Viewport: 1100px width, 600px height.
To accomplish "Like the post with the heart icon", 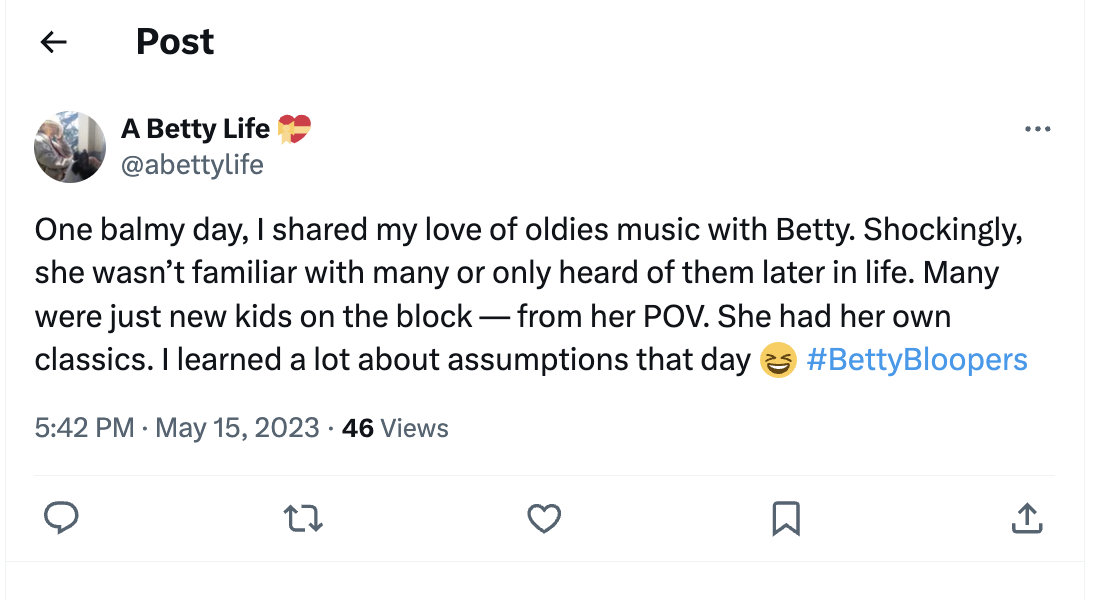I will point(544,518).
